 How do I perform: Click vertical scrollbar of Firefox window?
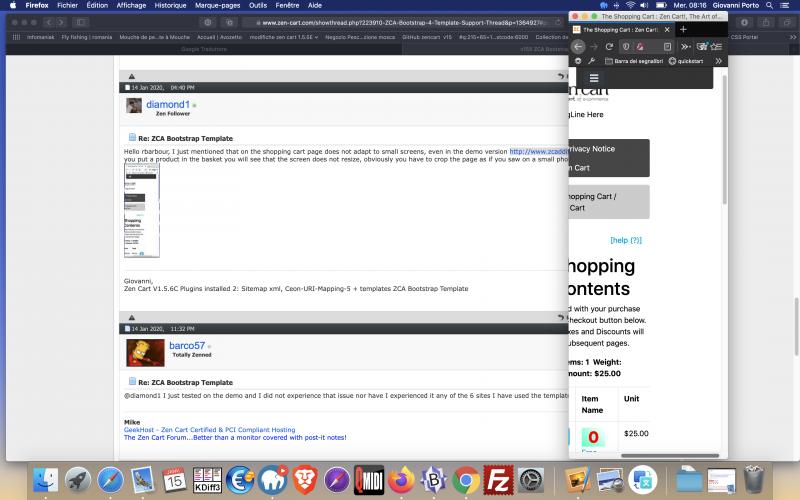[x=724, y=140]
